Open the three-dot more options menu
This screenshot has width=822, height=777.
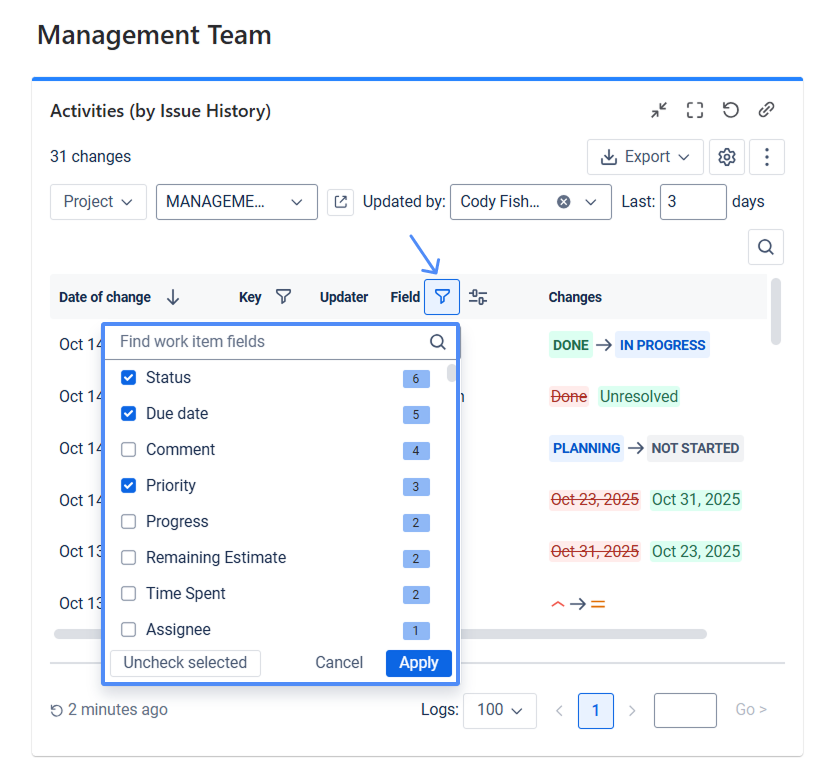767,157
